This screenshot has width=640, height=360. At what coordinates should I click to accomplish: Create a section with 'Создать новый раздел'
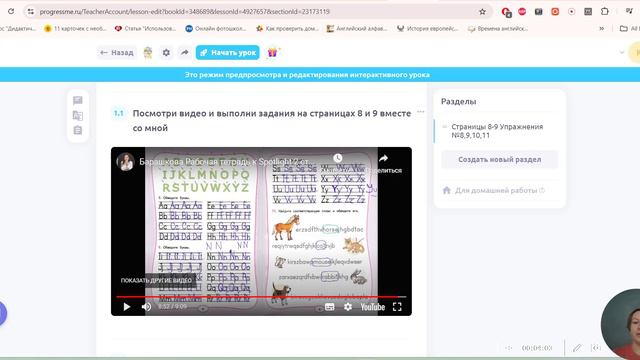pyautogui.click(x=500, y=160)
